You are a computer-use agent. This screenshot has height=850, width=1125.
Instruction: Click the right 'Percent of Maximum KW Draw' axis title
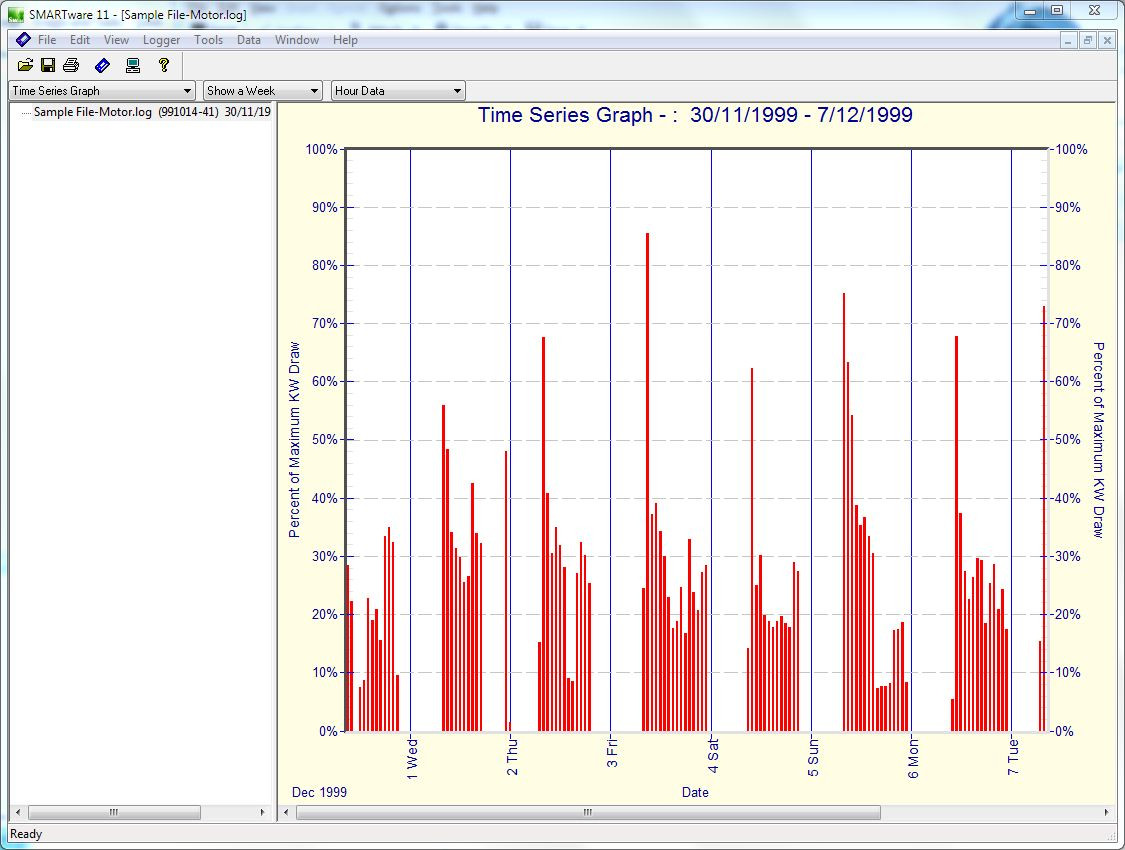(x=1098, y=440)
